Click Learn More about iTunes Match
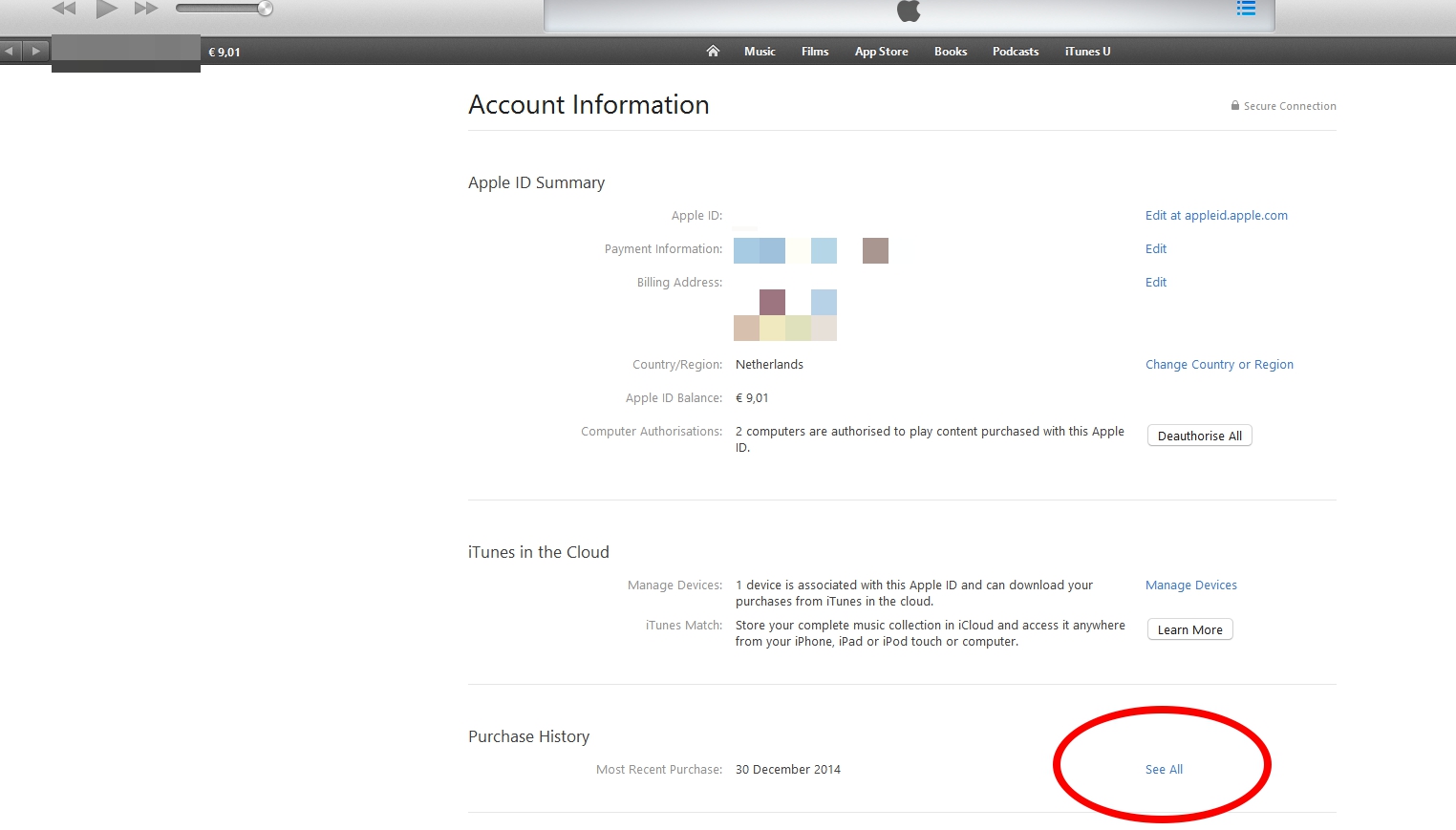This screenshot has width=1456, height=830. tap(1189, 630)
